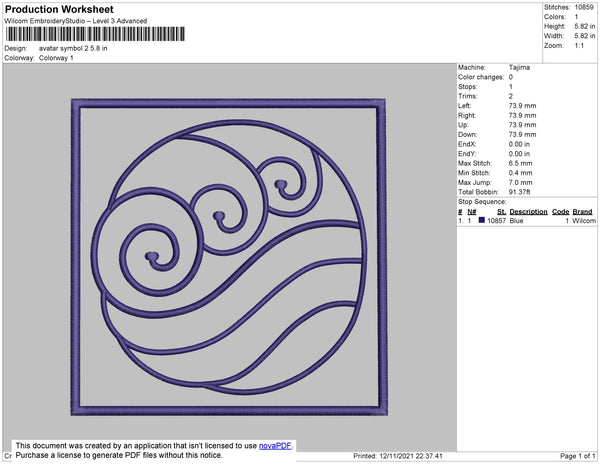Select the Right value 73.9 mm
Viewport: 600px width, 464px height.
pyautogui.click(x=522, y=116)
